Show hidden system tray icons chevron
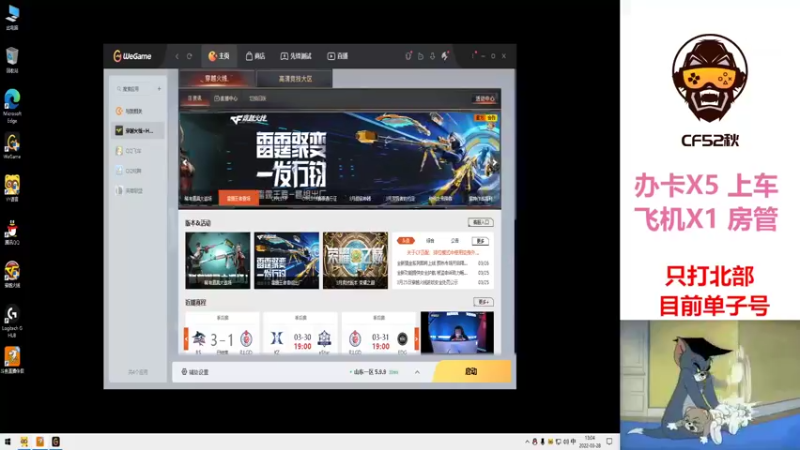 click(527, 442)
